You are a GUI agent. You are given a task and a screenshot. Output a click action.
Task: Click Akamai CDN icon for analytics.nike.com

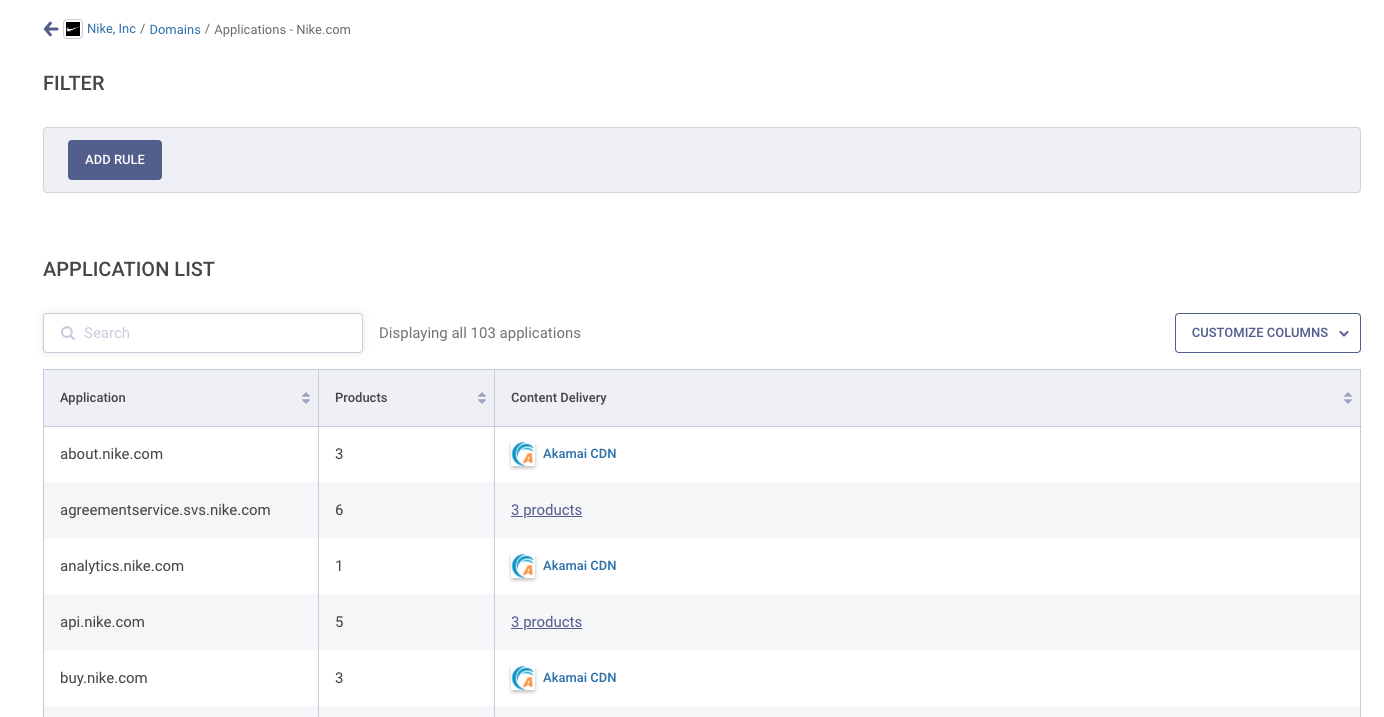click(523, 566)
